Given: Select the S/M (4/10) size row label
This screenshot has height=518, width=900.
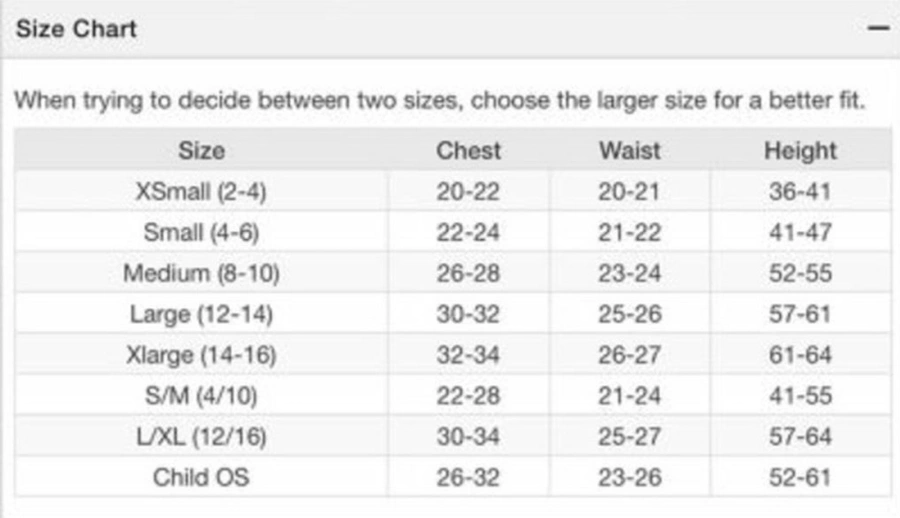Looking at the screenshot, I should coord(201,396).
